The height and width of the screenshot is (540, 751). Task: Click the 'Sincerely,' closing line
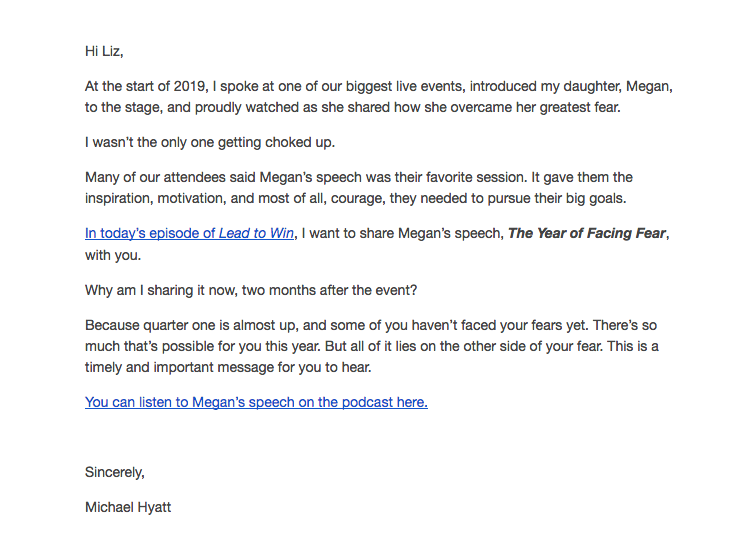pyautogui.click(x=114, y=472)
